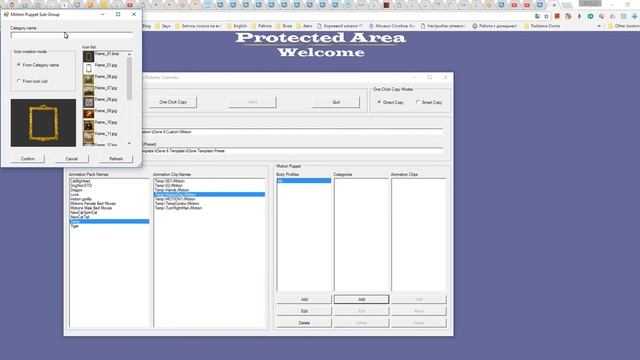Screen dimensions: 640x360
Task: Click Add under Body Profiles
Action: tap(304, 299)
